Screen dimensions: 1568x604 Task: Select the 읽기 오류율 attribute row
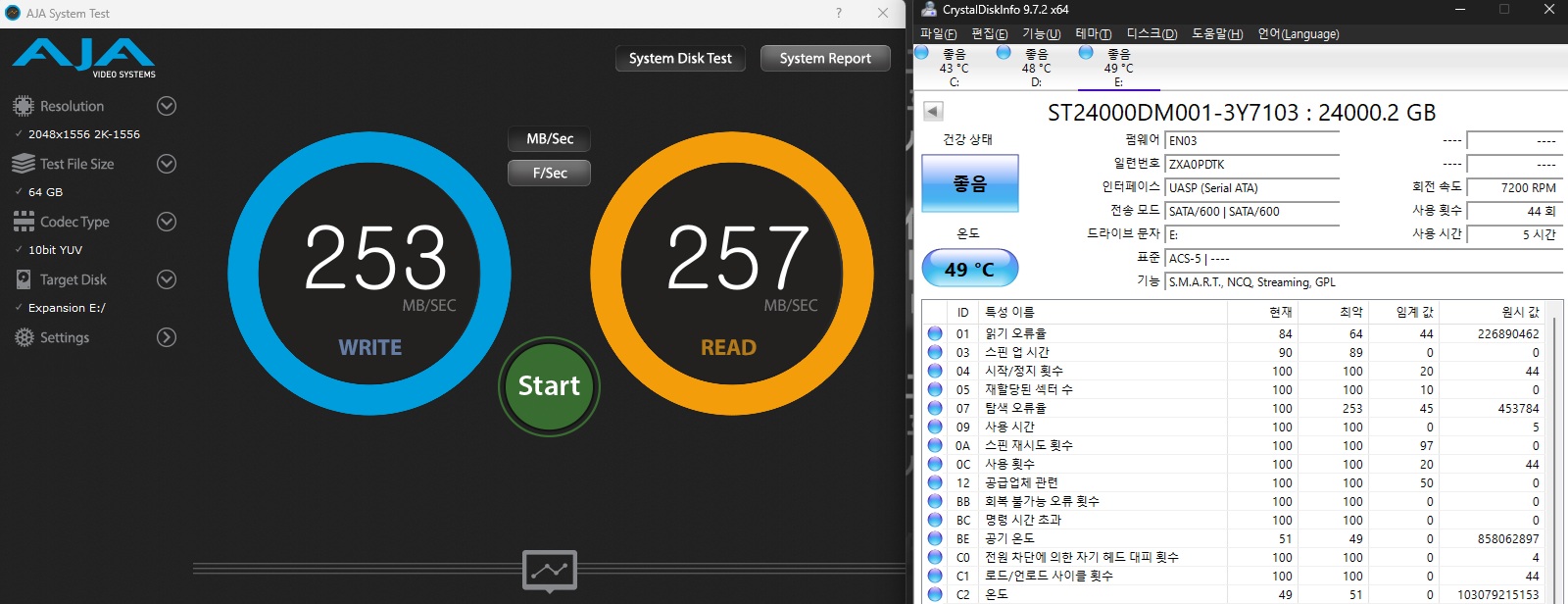(1235, 333)
